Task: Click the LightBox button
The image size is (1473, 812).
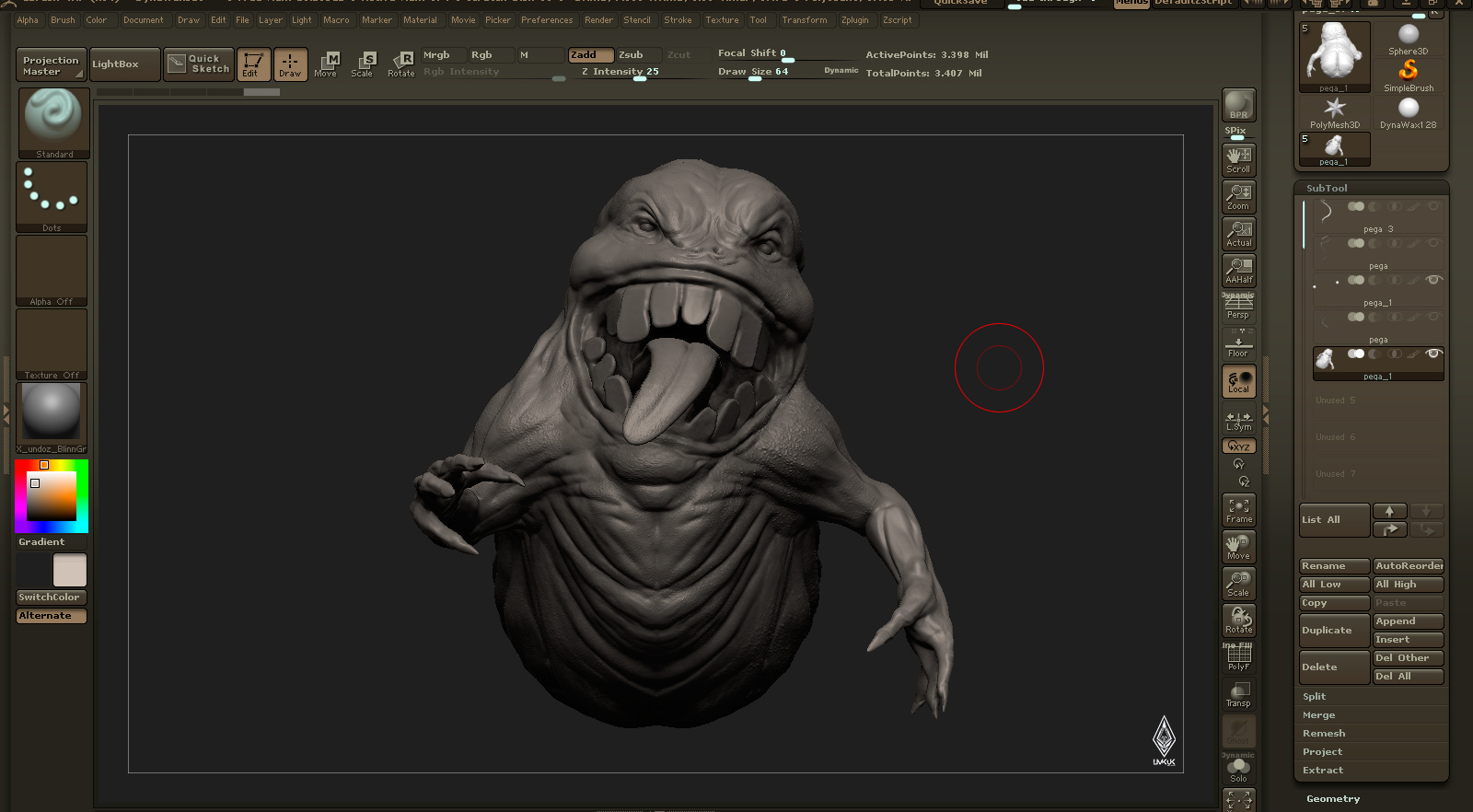Action: [125, 64]
